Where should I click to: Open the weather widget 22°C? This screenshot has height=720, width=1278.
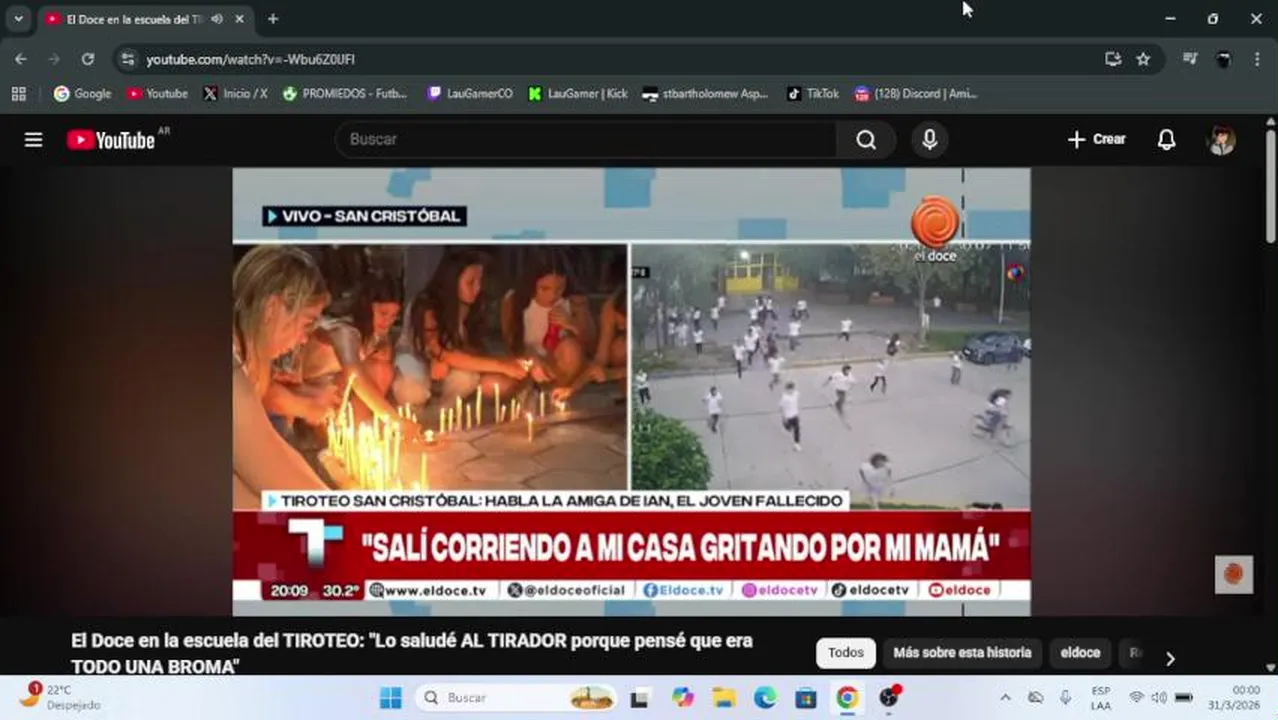click(x=60, y=696)
